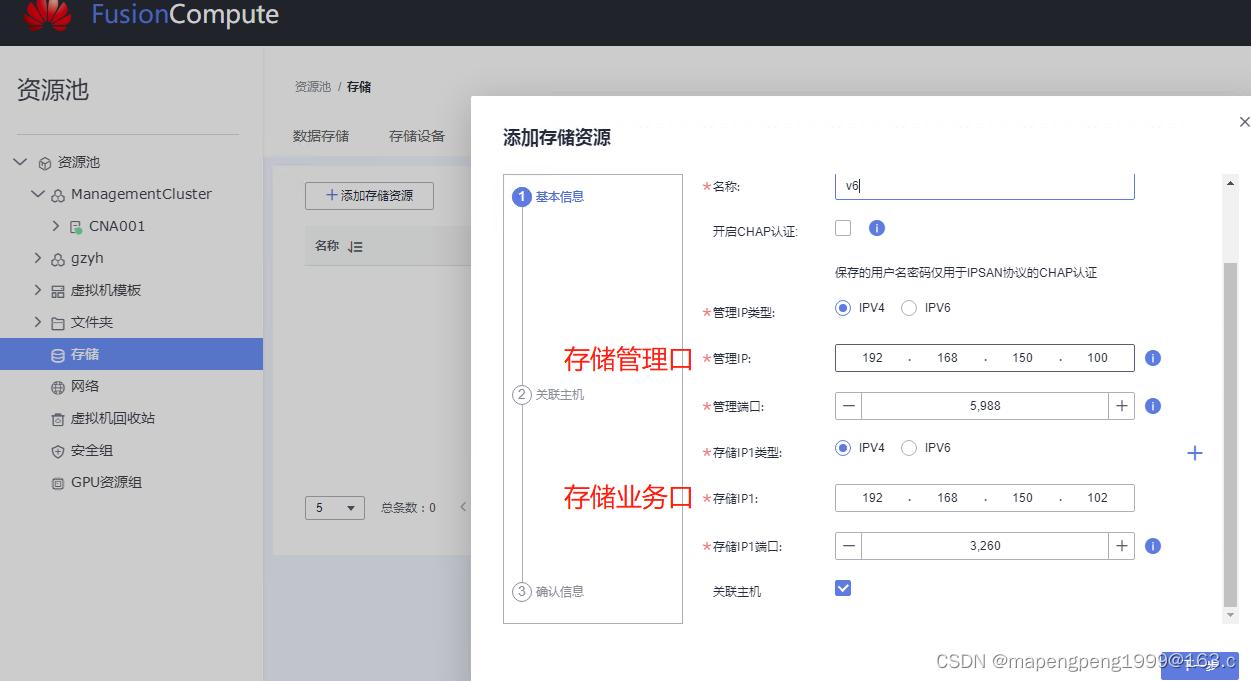Click info icon next to 开启CHAP认证

(x=877, y=228)
